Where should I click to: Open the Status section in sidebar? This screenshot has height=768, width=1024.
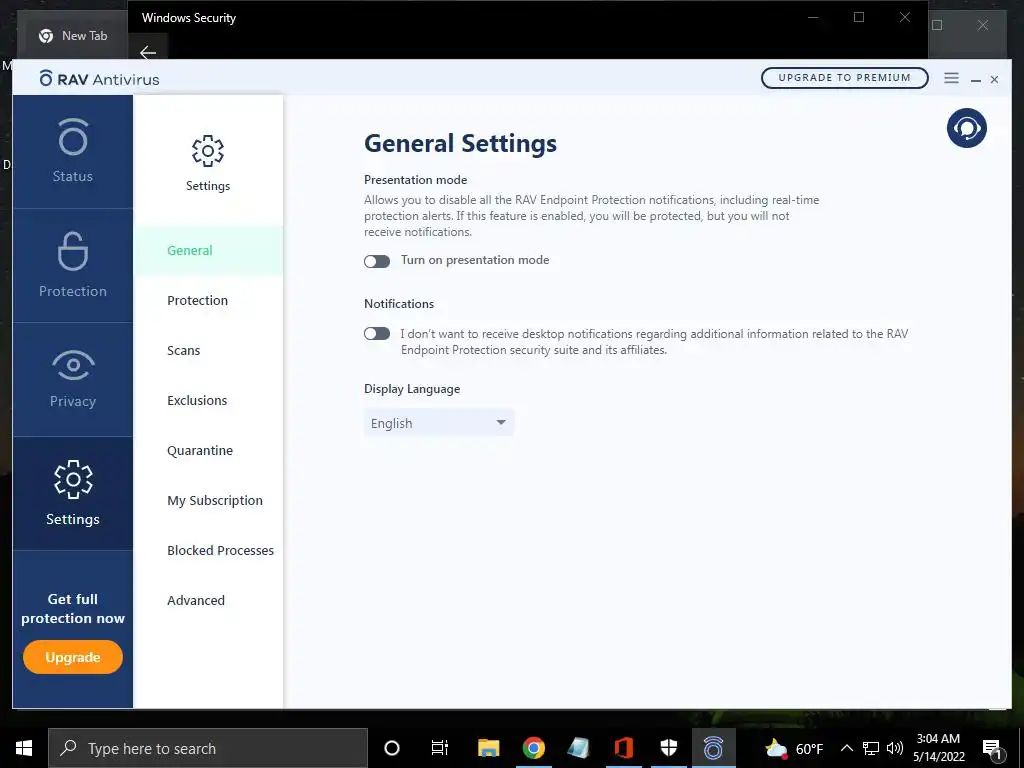[x=72, y=152]
